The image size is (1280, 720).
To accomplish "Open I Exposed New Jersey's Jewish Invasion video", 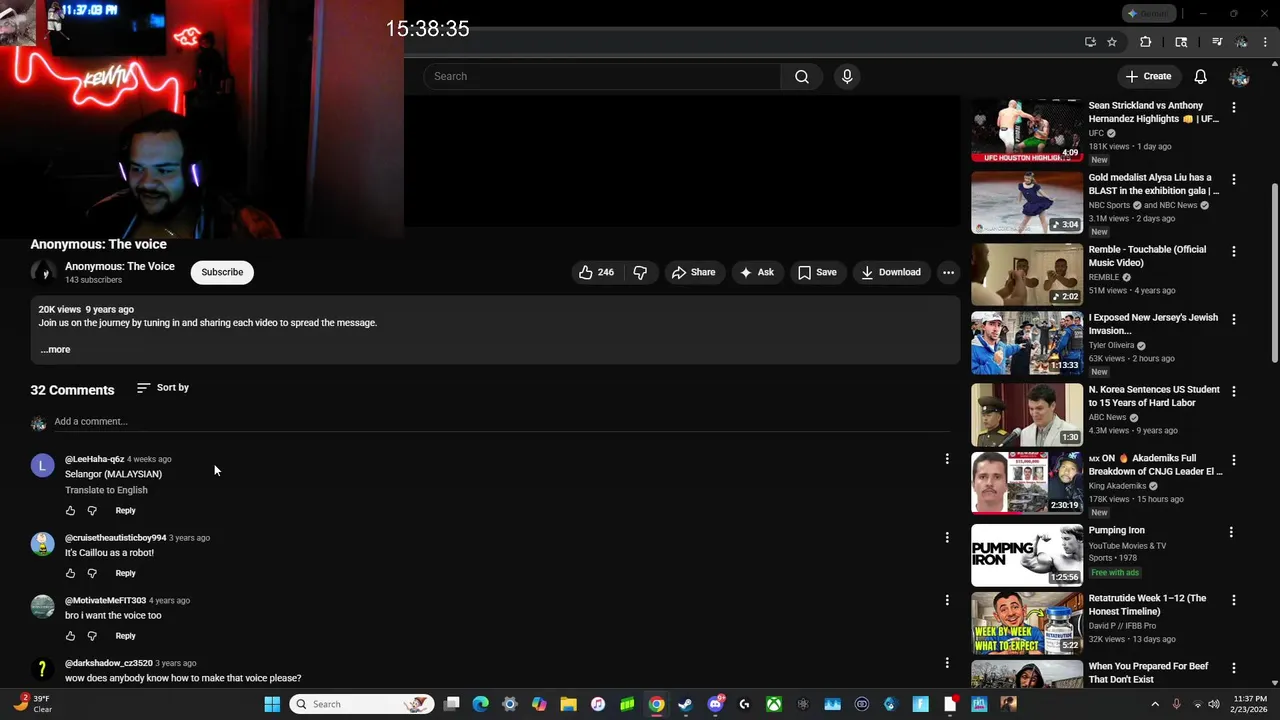I will click(x=1153, y=324).
